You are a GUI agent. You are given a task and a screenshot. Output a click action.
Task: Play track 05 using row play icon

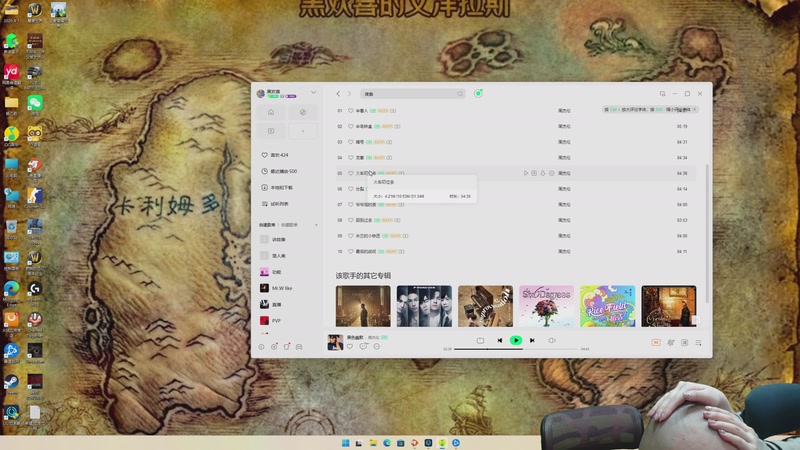[x=526, y=173]
